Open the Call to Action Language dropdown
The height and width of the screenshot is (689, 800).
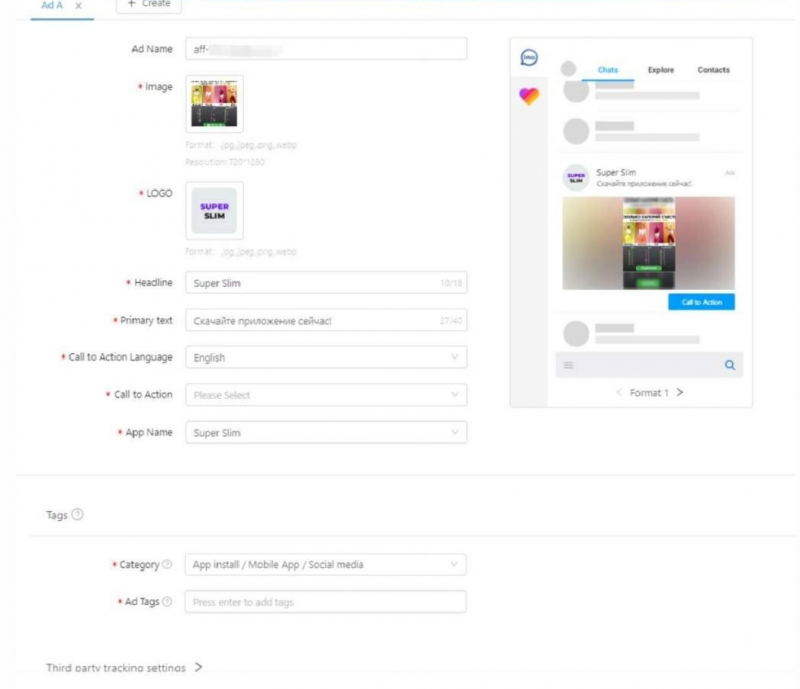tap(326, 357)
